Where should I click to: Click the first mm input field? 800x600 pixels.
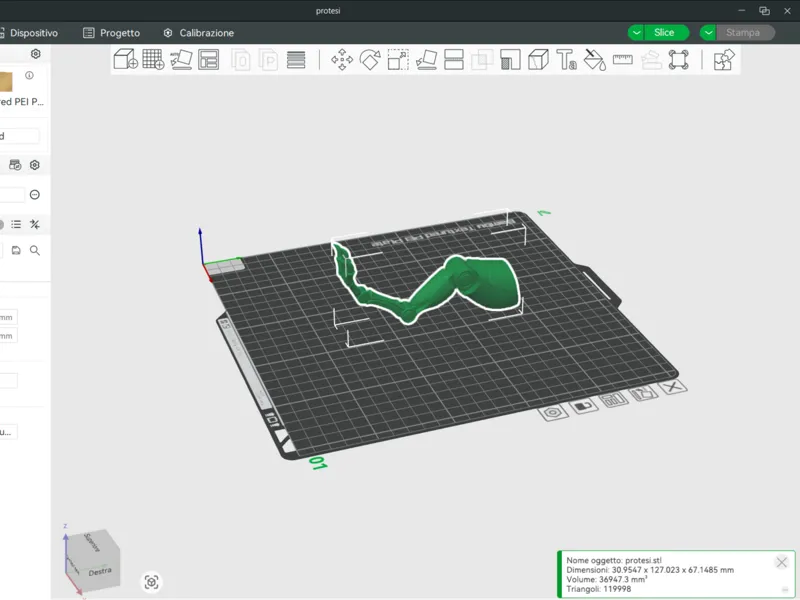click(x=9, y=317)
